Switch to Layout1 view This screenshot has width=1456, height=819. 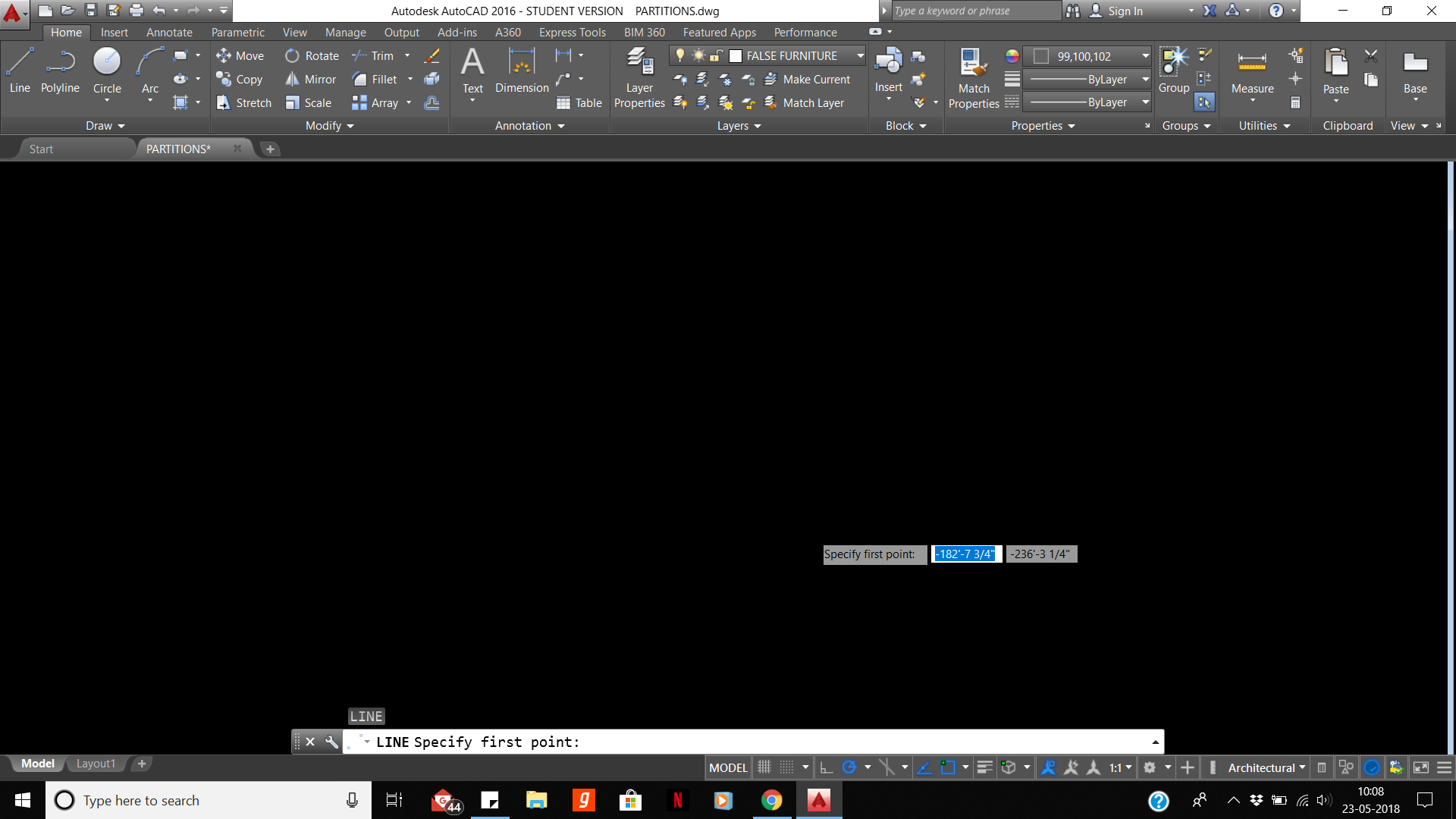96,764
